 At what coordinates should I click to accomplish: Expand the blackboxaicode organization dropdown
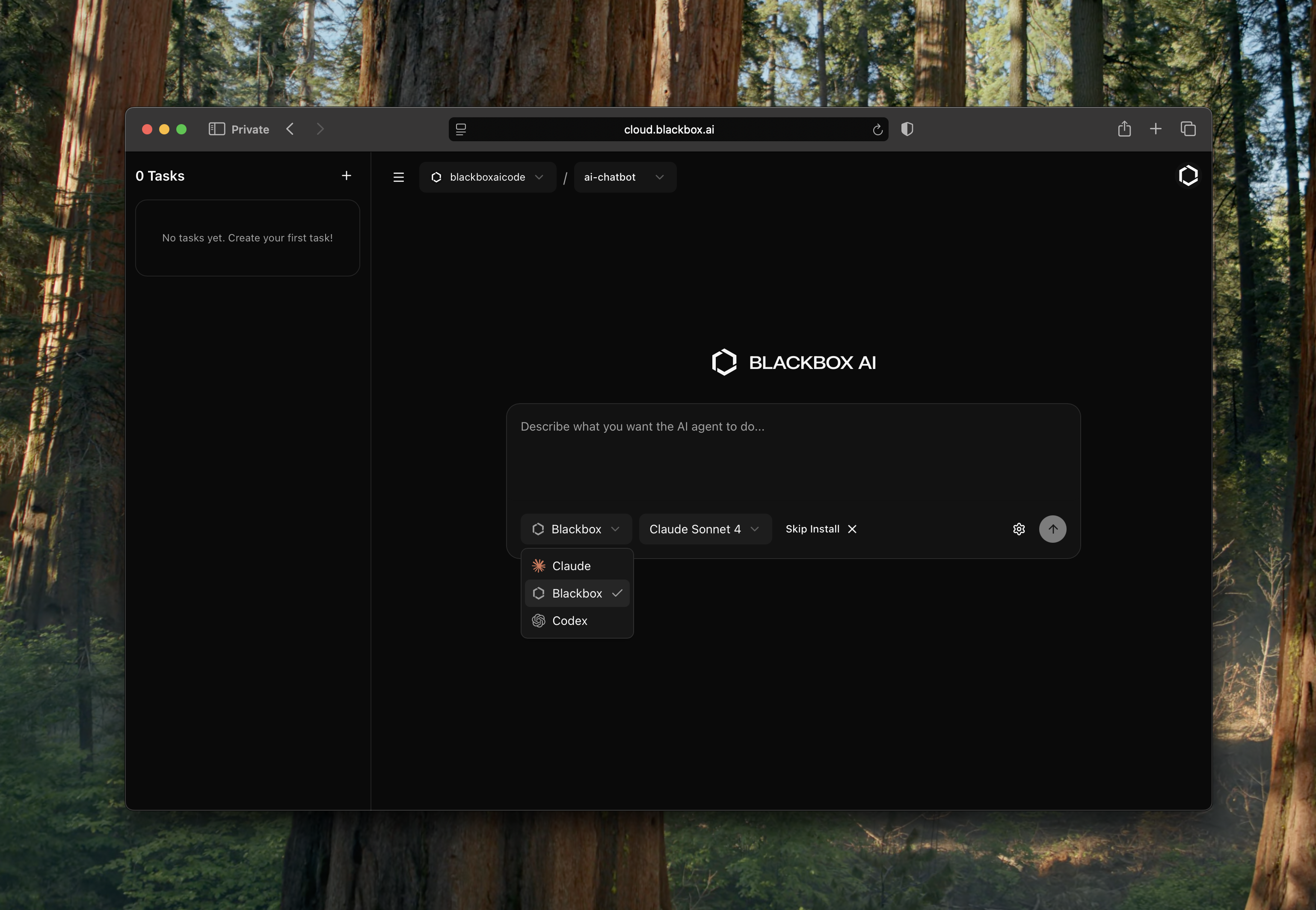coord(487,177)
